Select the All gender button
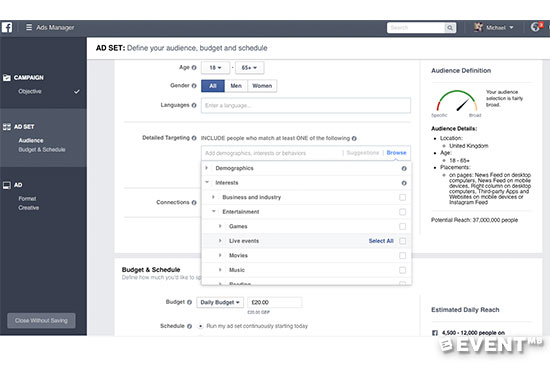Image resolution: width=550 pixels, height=365 pixels. coord(213,86)
